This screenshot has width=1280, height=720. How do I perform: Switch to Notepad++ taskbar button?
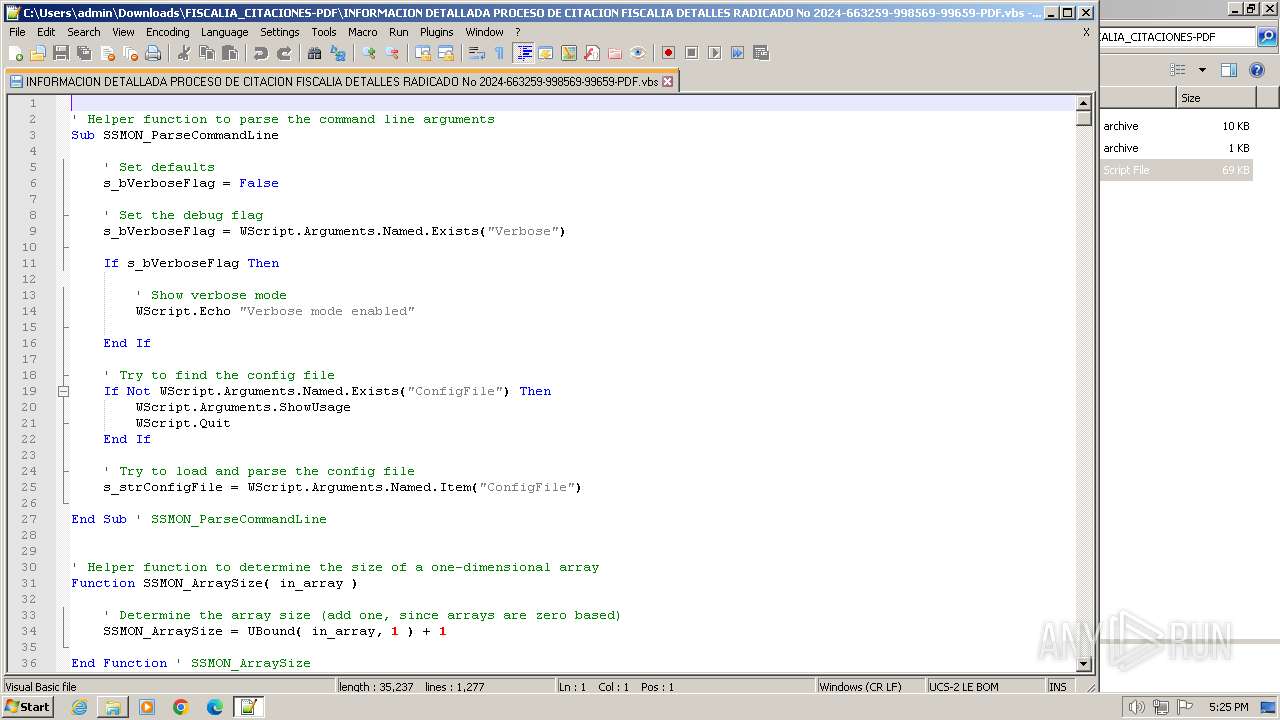[248, 707]
